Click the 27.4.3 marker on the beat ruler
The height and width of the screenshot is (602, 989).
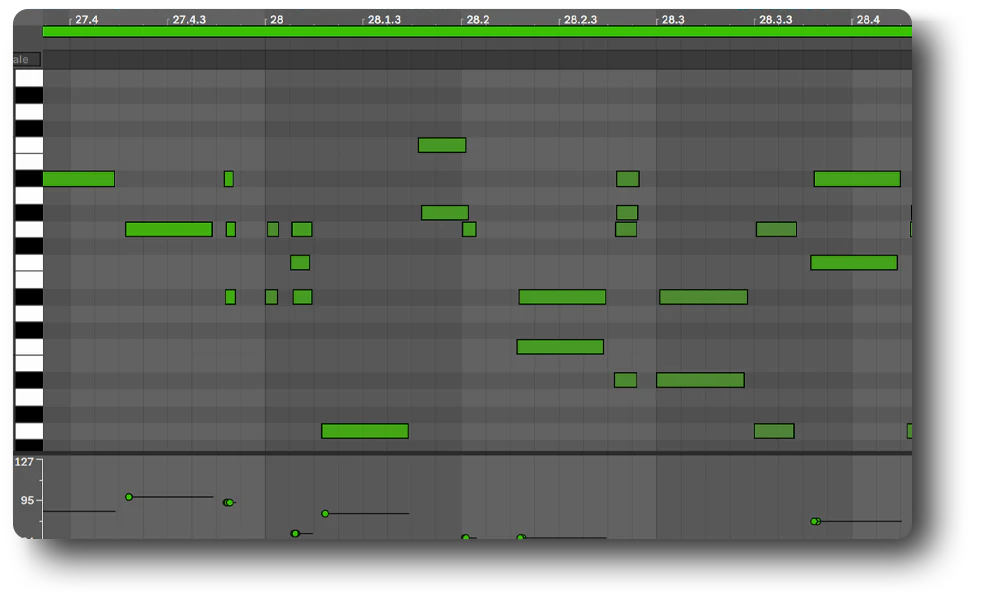coord(189,20)
